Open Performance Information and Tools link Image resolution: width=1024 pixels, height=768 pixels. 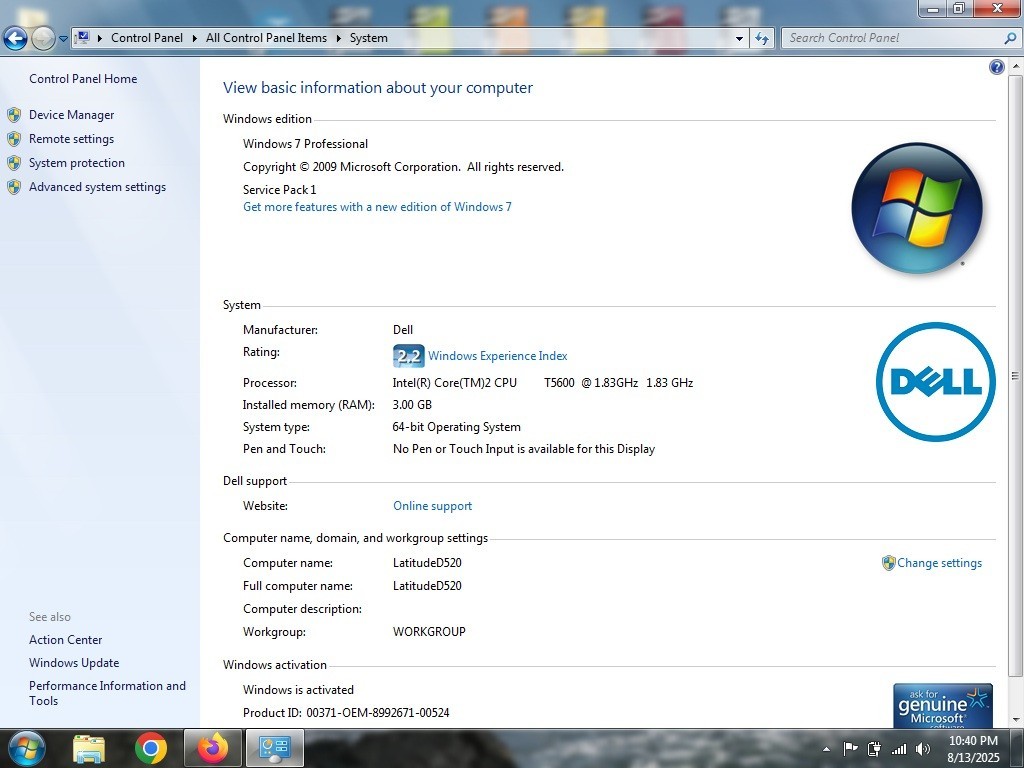[x=107, y=693]
